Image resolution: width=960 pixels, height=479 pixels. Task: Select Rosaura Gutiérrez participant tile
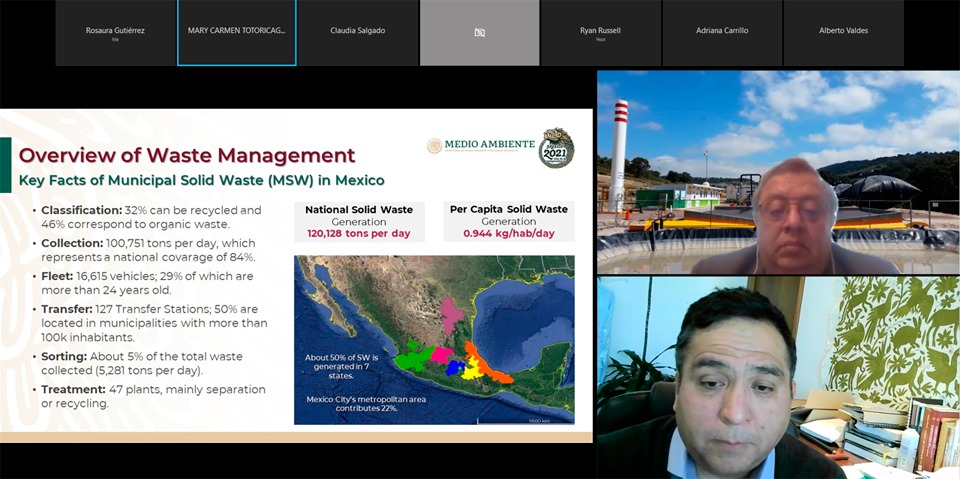tap(115, 32)
